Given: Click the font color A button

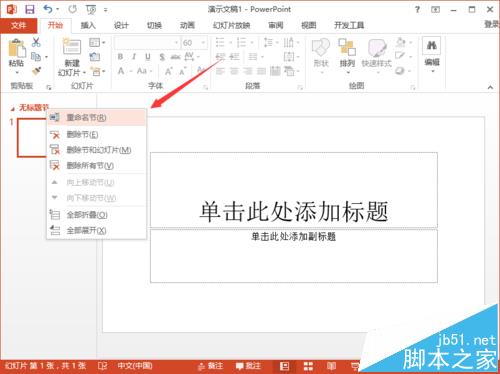Looking at the screenshot, I should pyautogui.click(x=121, y=71).
